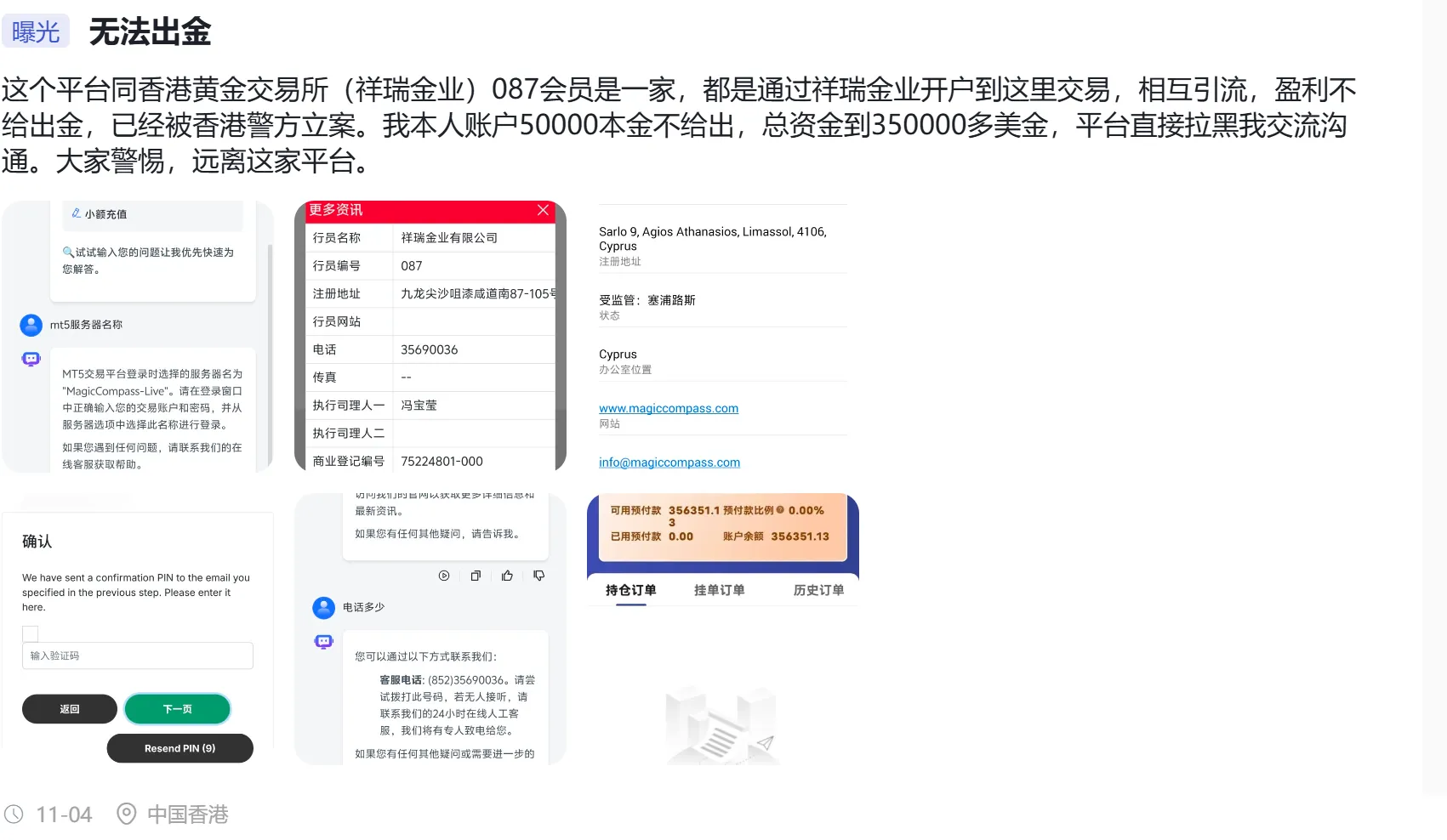Click the 电话多少 chat message
Screen dimensions: 1447x840
[364, 608]
